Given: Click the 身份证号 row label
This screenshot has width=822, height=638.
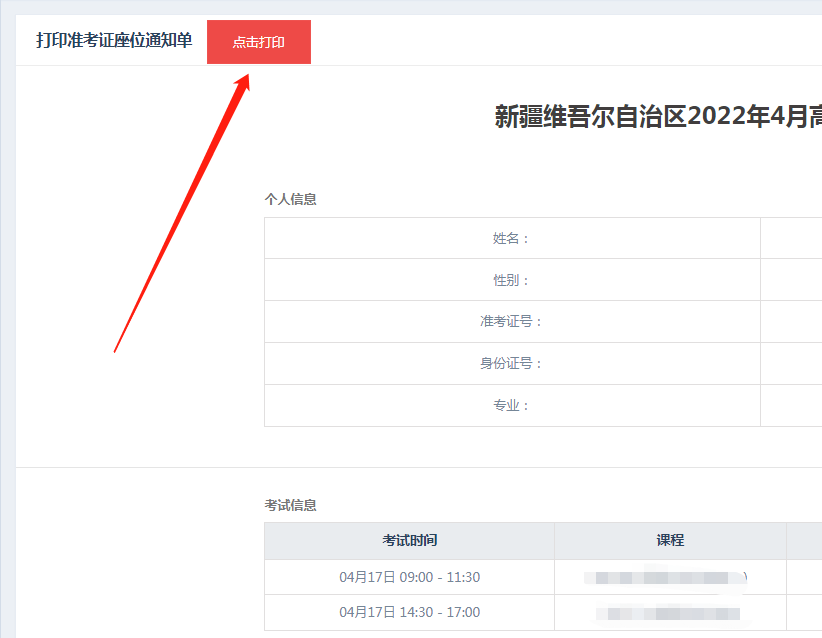Looking at the screenshot, I should [x=511, y=363].
